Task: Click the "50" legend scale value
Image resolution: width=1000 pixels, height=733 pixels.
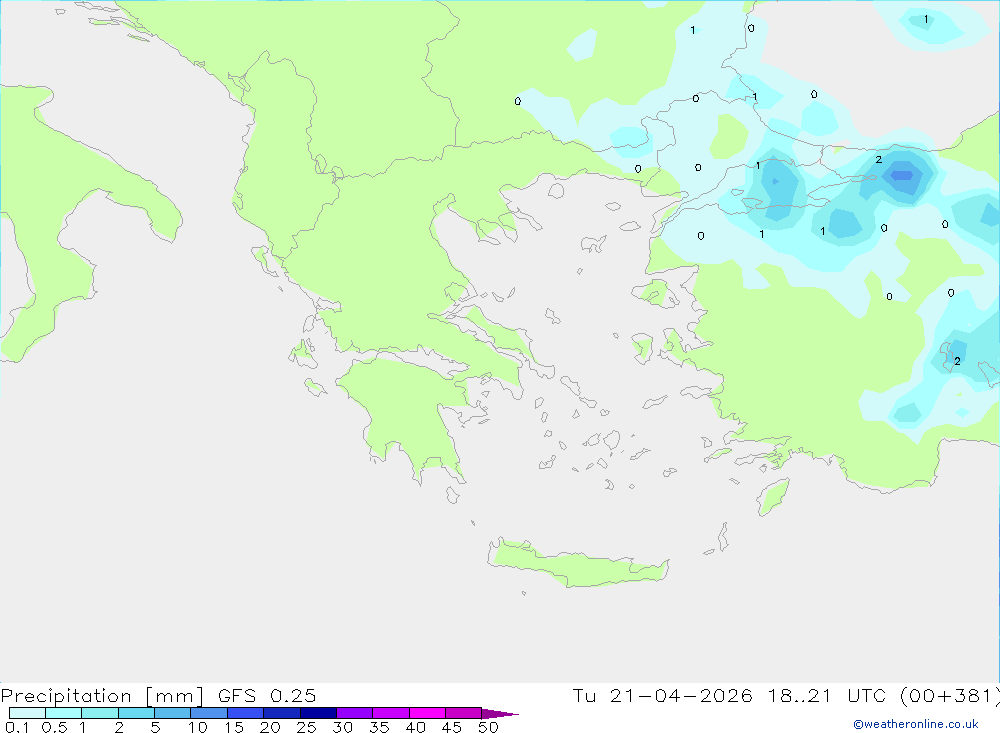Action: point(488,727)
